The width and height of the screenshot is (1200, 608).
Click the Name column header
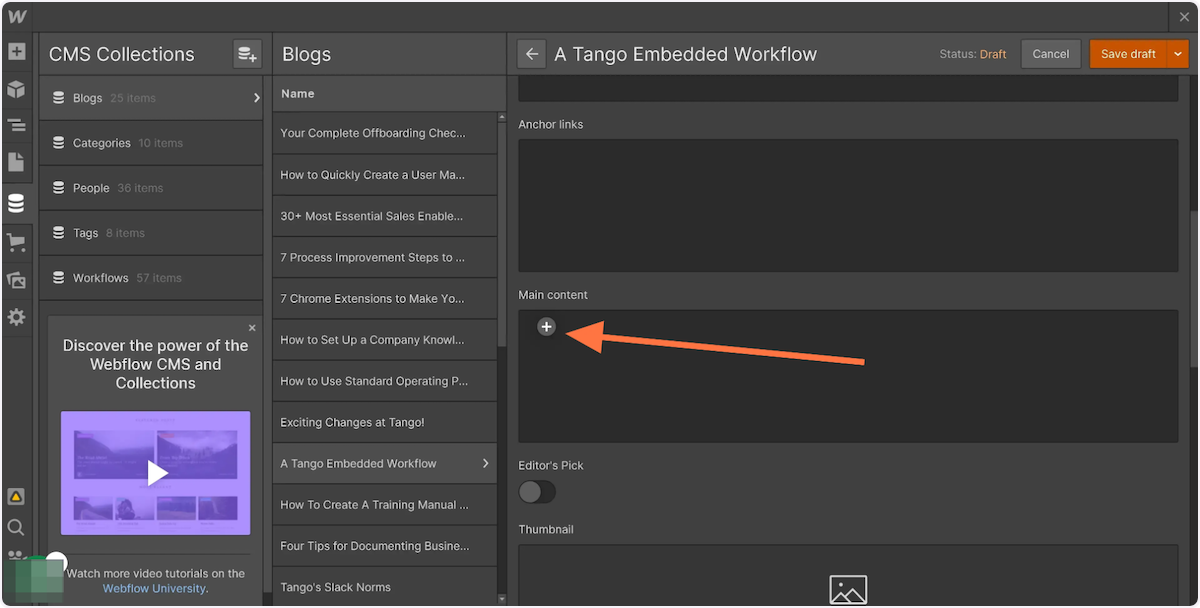click(x=298, y=94)
